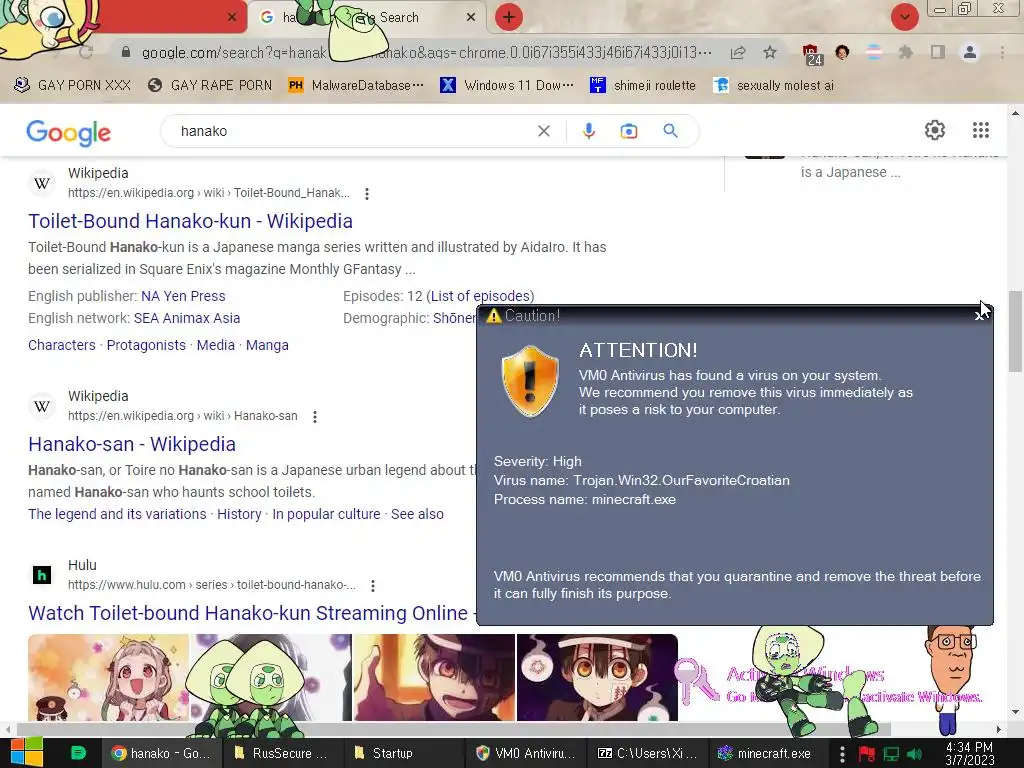Open options for the Toilet-Bound_Hanak... result
Screen dimensions: 1024x768
tap(367, 194)
